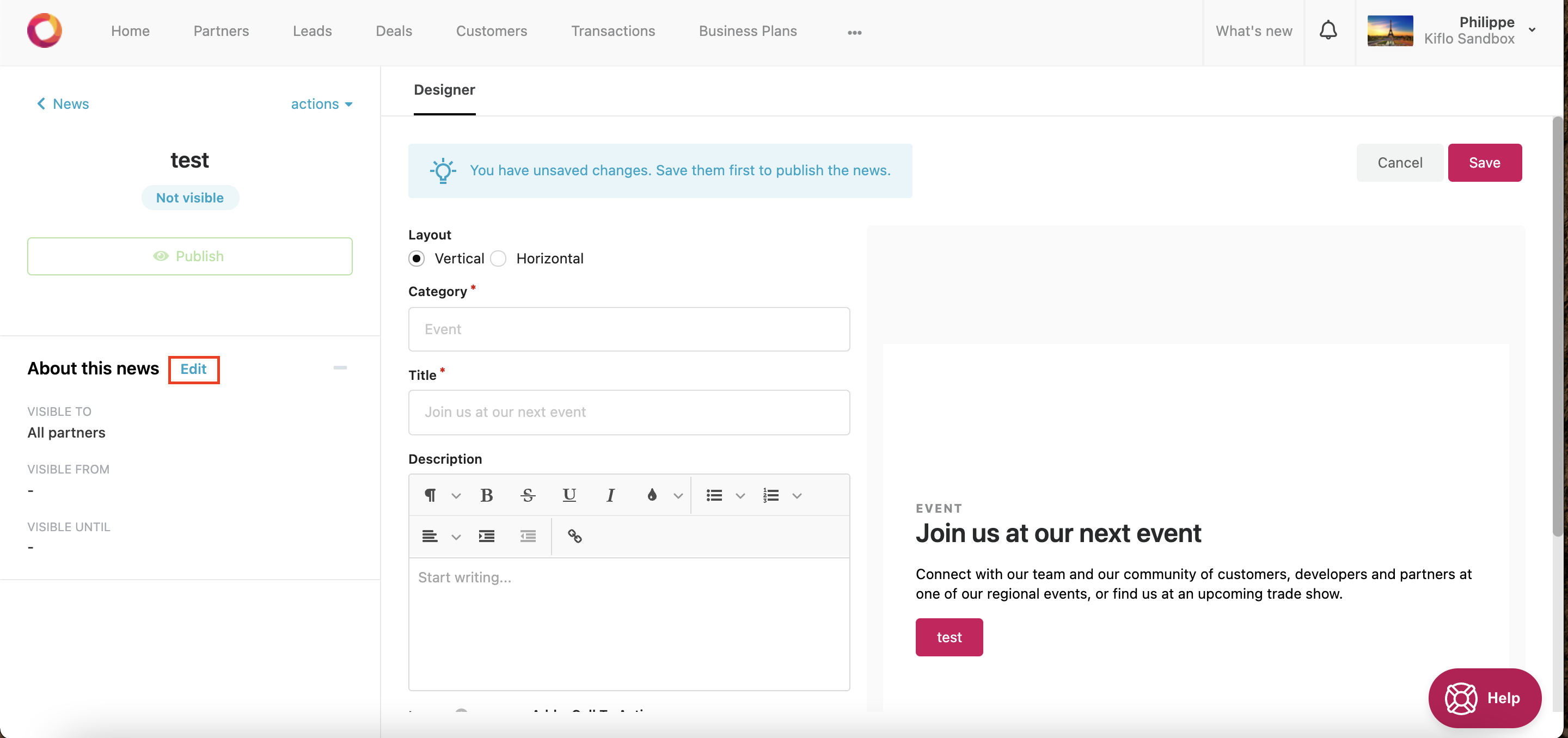Click Edit beside About this news
This screenshot has width=1568, height=738.
193,370
